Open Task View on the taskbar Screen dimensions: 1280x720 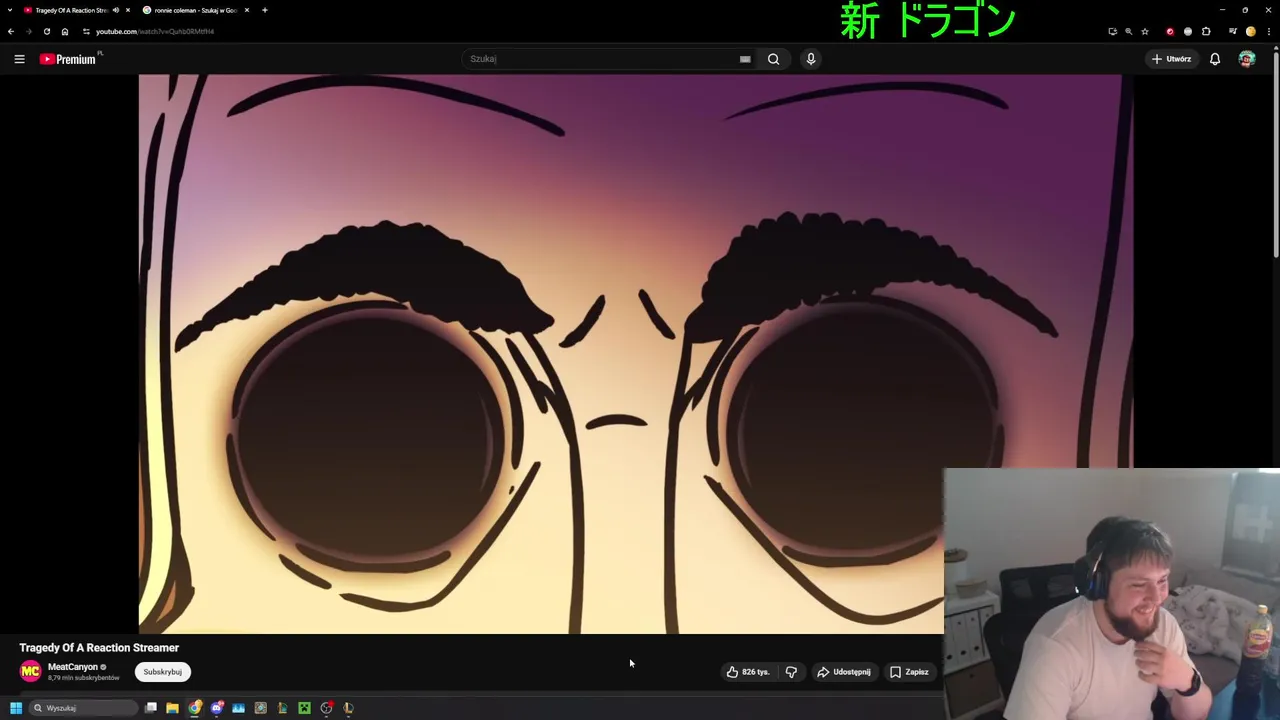[x=150, y=708]
